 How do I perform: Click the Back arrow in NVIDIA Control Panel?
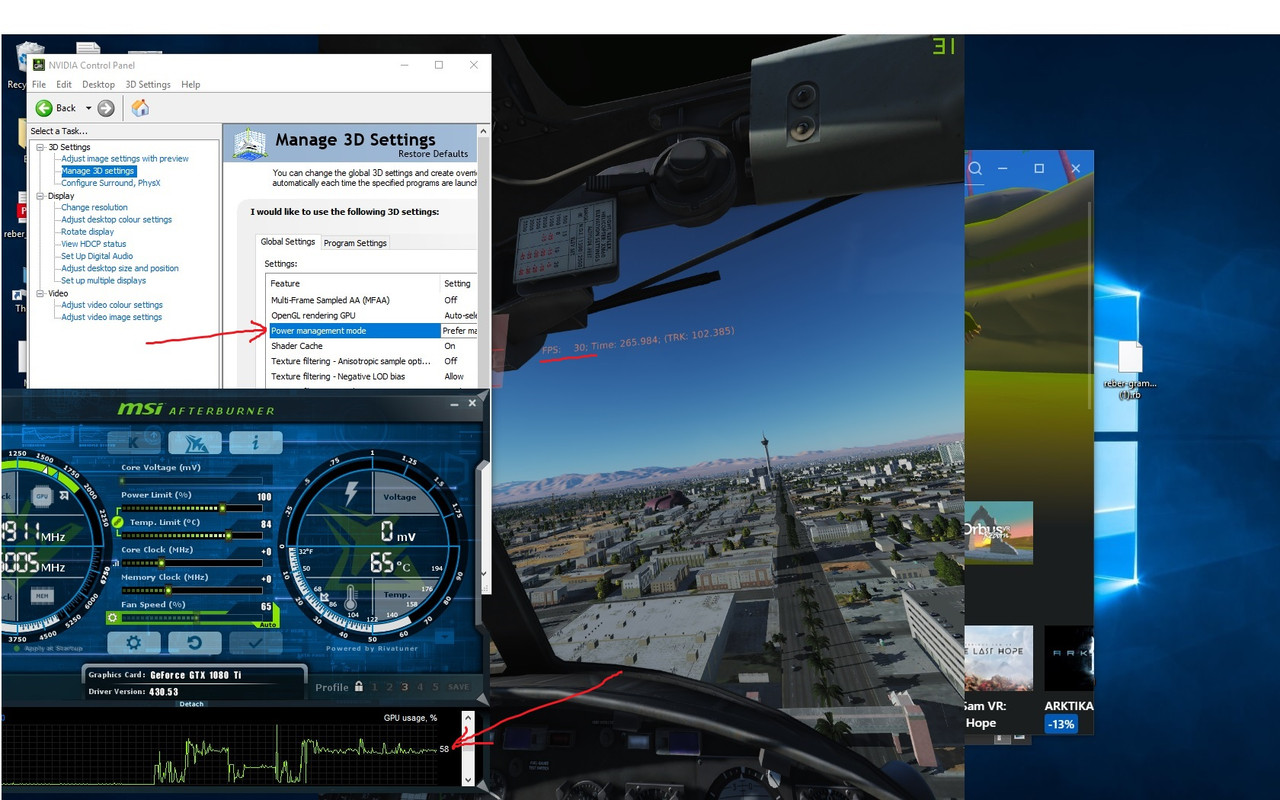[x=44, y=108]
